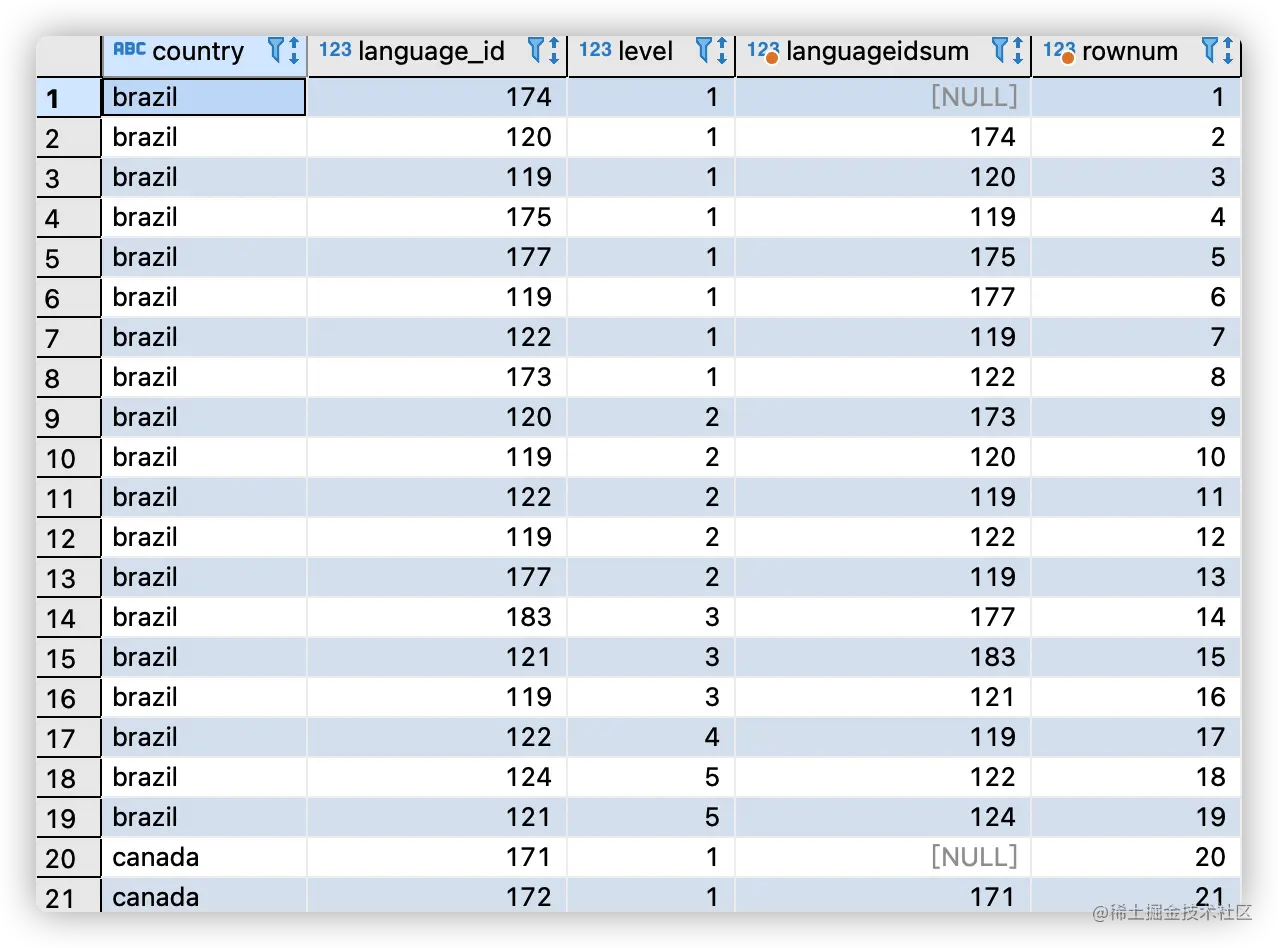This screenshot has height=948, width=1278.
Task: Click language_id 177 in row 5
Action: pyautogui.click(x=437, y=257)
